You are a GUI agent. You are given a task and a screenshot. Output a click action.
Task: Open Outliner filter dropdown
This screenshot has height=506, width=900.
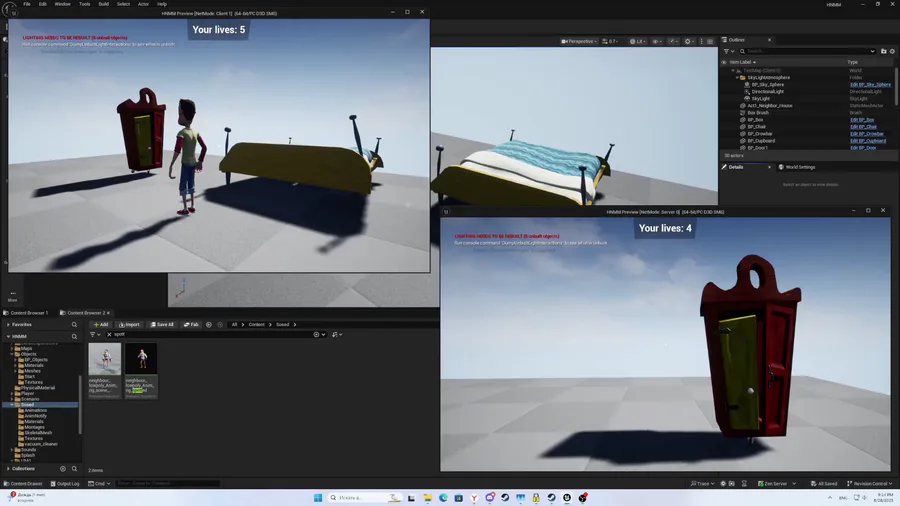coord(728,51)
